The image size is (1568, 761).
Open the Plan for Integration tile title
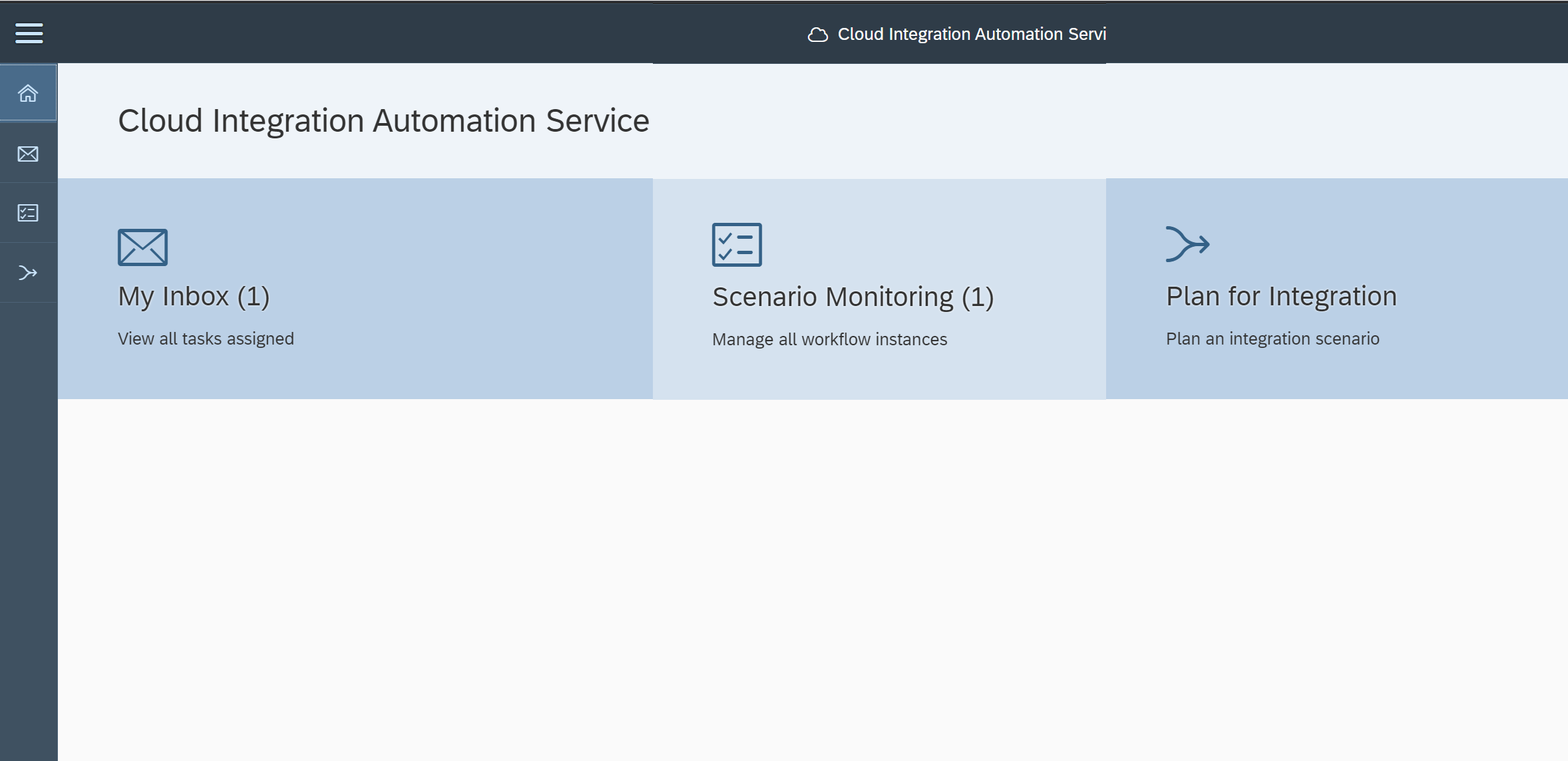tap(1281, 297)
